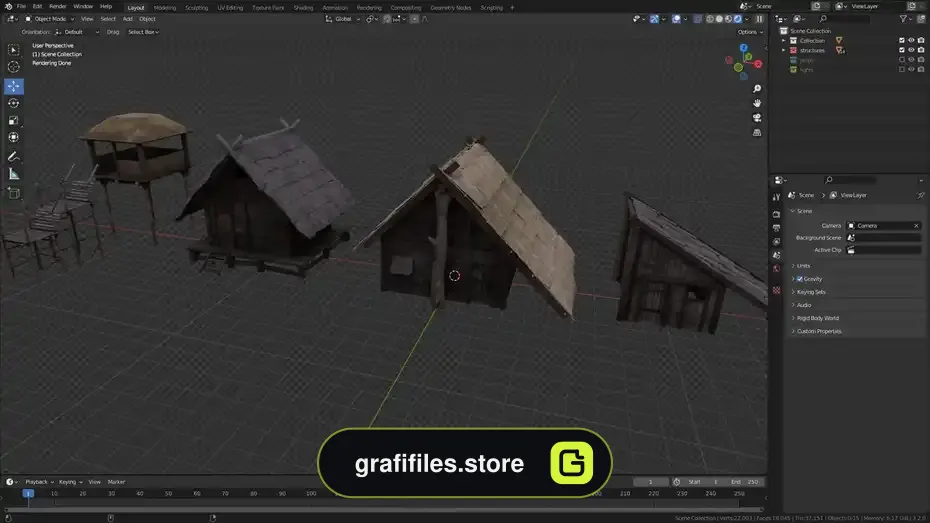Image resolution: width=930 pixels, height=523 pixels.
Task: Click the timeline current frame marker
Action: click(28, 493)
